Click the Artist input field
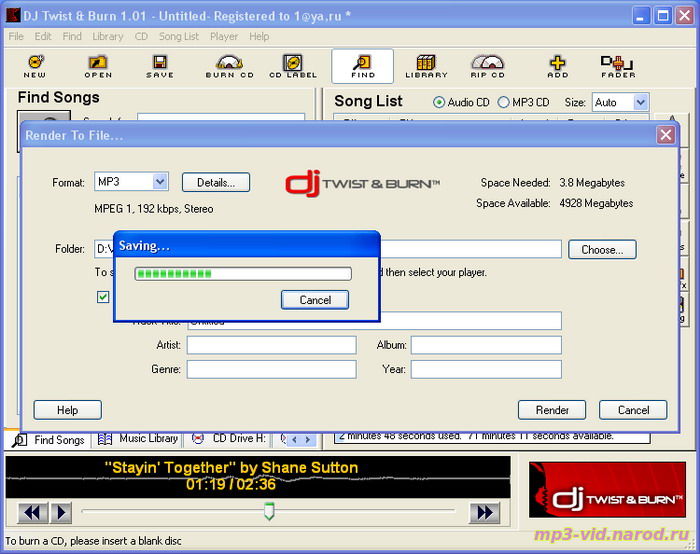 pyautogui.click(x=271, y=345)
